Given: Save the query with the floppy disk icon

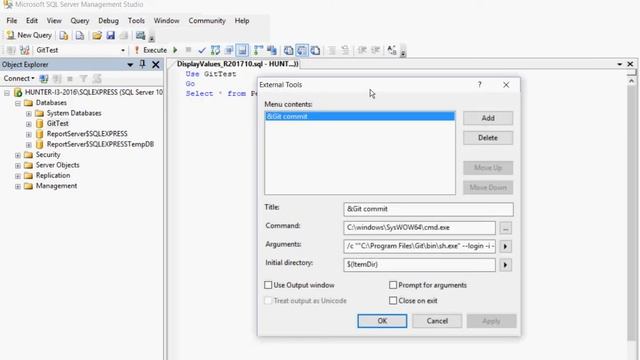Looking at the screenshot, I should pyautogui.click(x=111, y=36).
